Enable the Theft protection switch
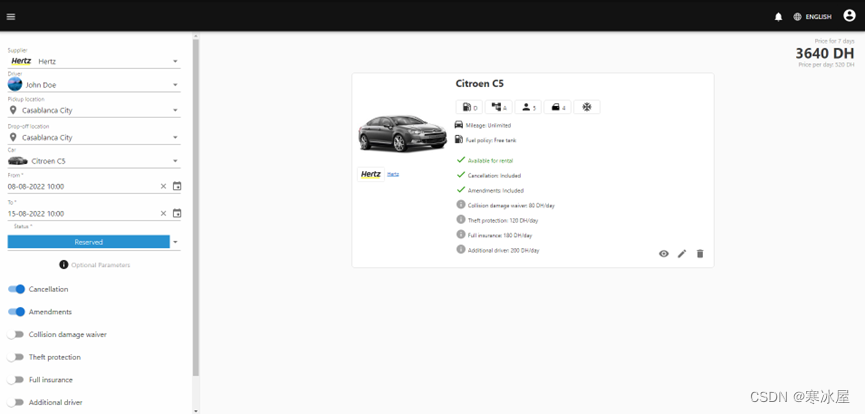This screenshot has height=414, width=865. click(x=15, y=357)
